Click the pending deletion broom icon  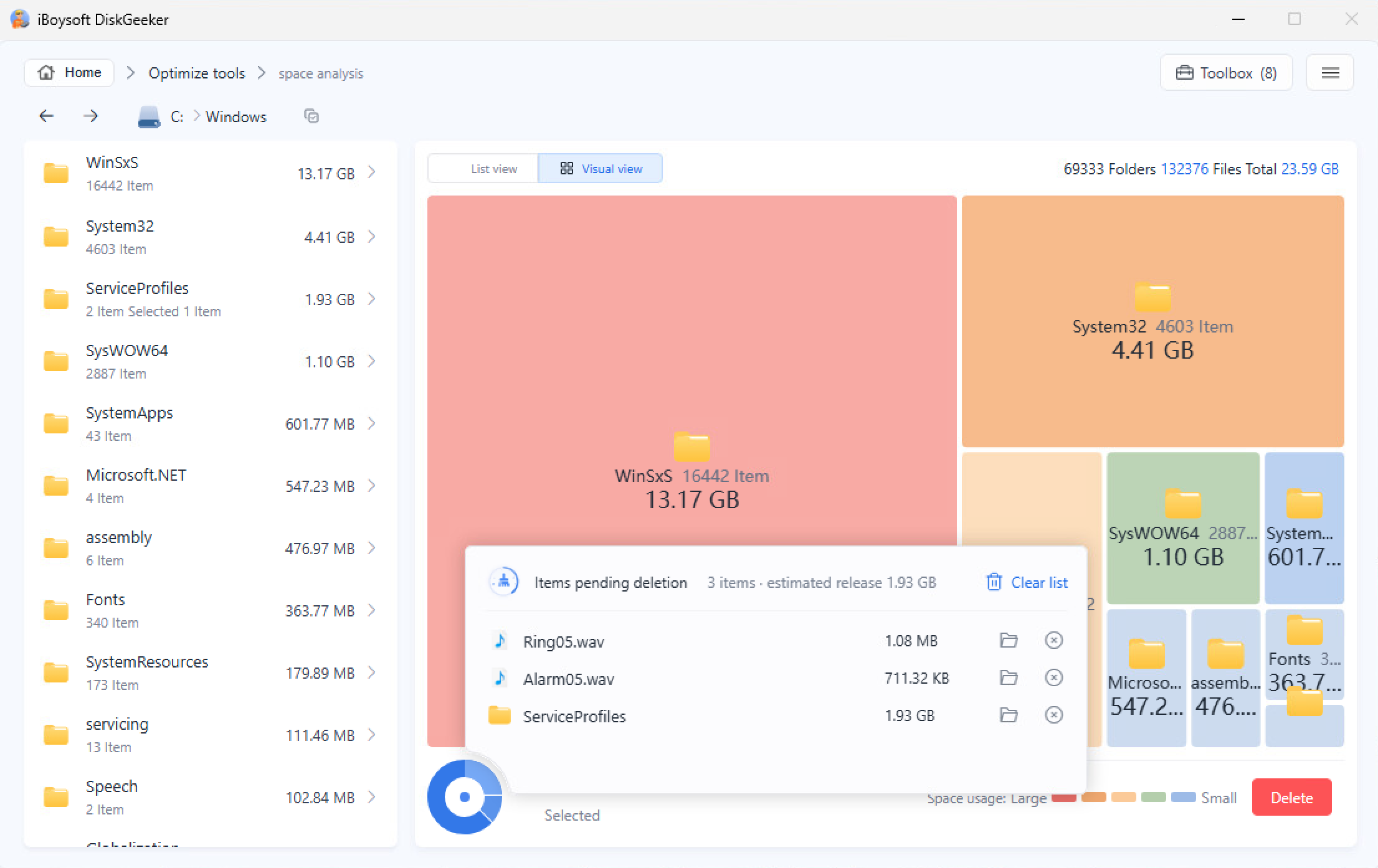(503, 582)
